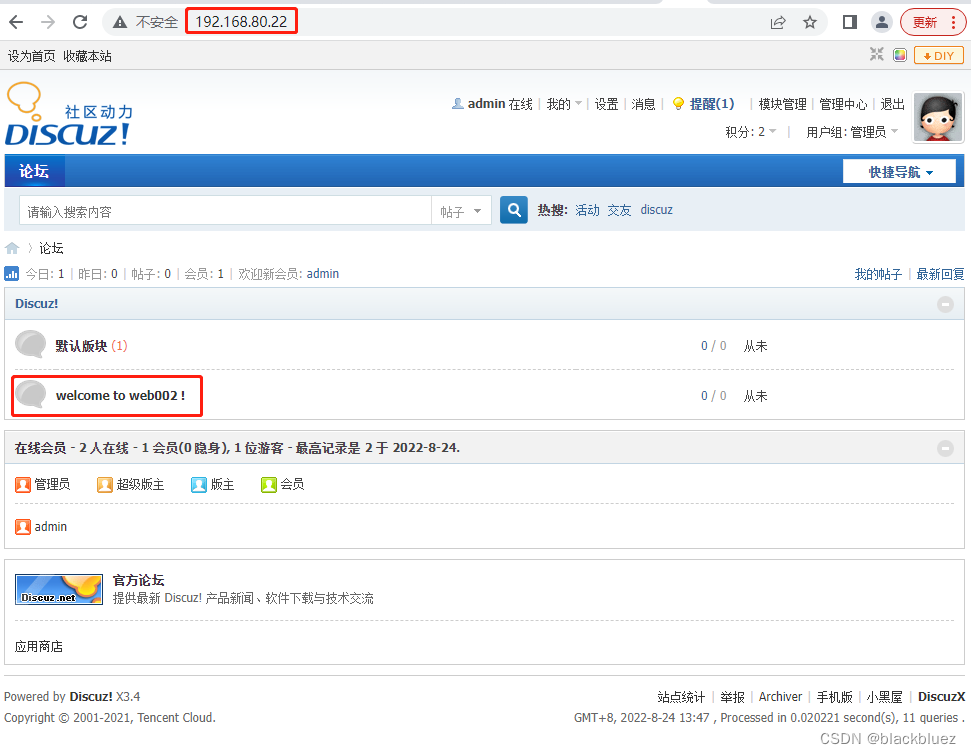
Task: Click the browser forward arrow
Action: click(48, 22)
